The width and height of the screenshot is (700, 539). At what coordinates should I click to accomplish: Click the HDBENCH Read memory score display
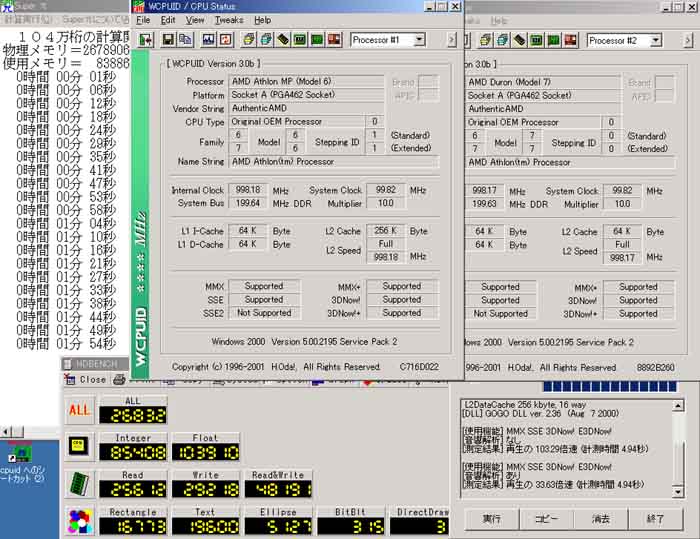133,489
